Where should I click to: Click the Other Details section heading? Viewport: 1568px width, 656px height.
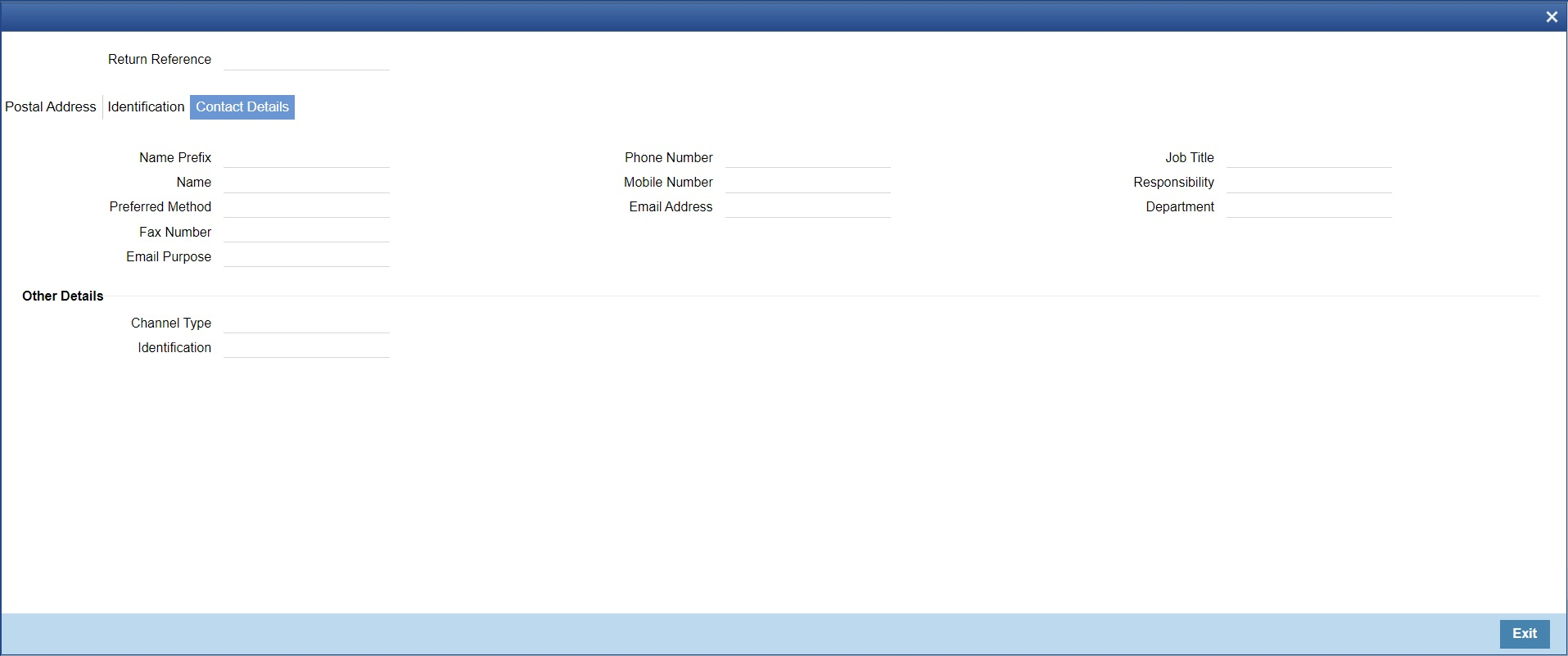point(63,296)
